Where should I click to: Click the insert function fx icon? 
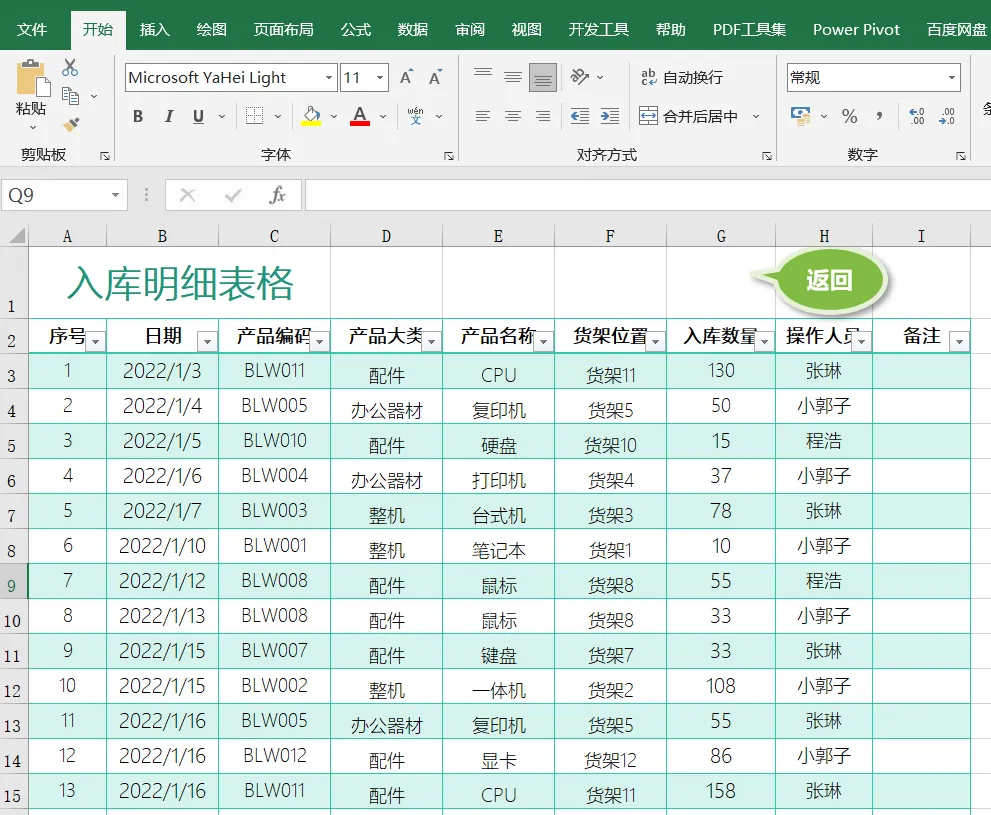tap(277, 195)
